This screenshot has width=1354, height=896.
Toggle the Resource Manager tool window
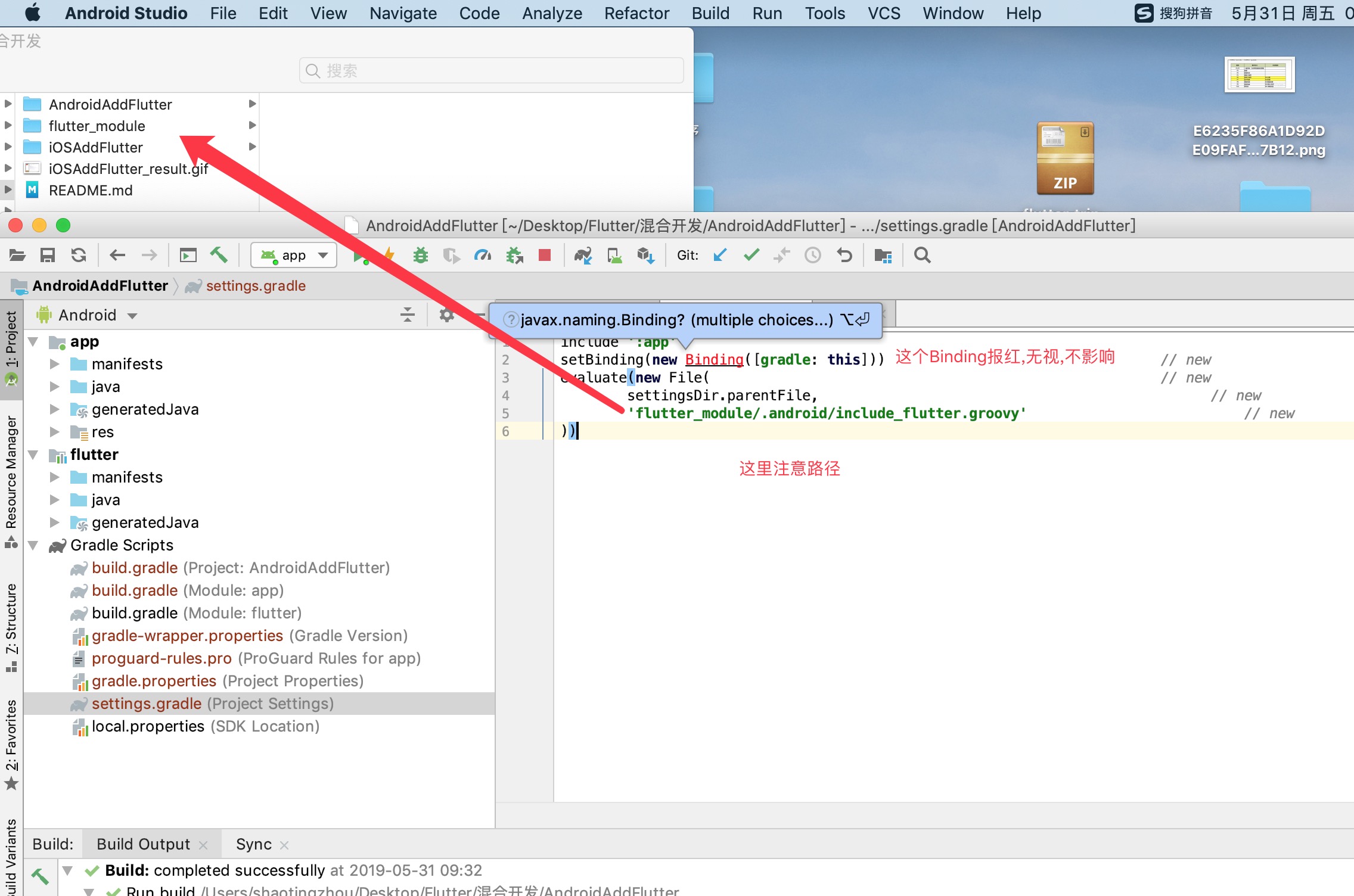coord(11,481)
